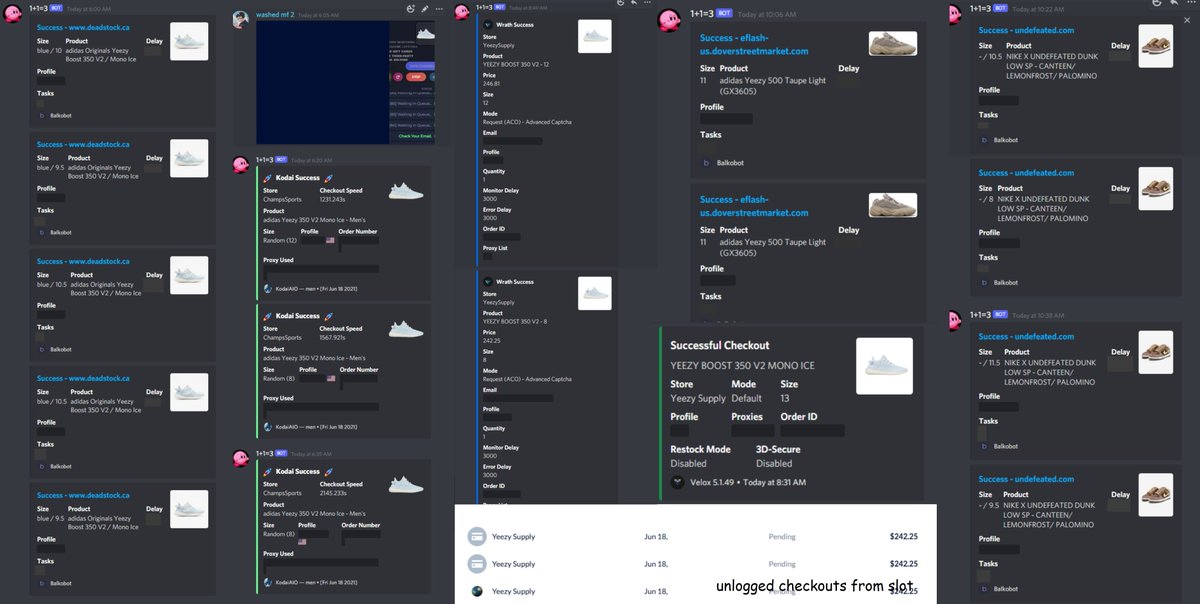Image resolution: width=1200 pixels, height=604 pixels.
Task: Click the 1+1=3 username on the 10:06 AM message
Action: tap(700, 15)
